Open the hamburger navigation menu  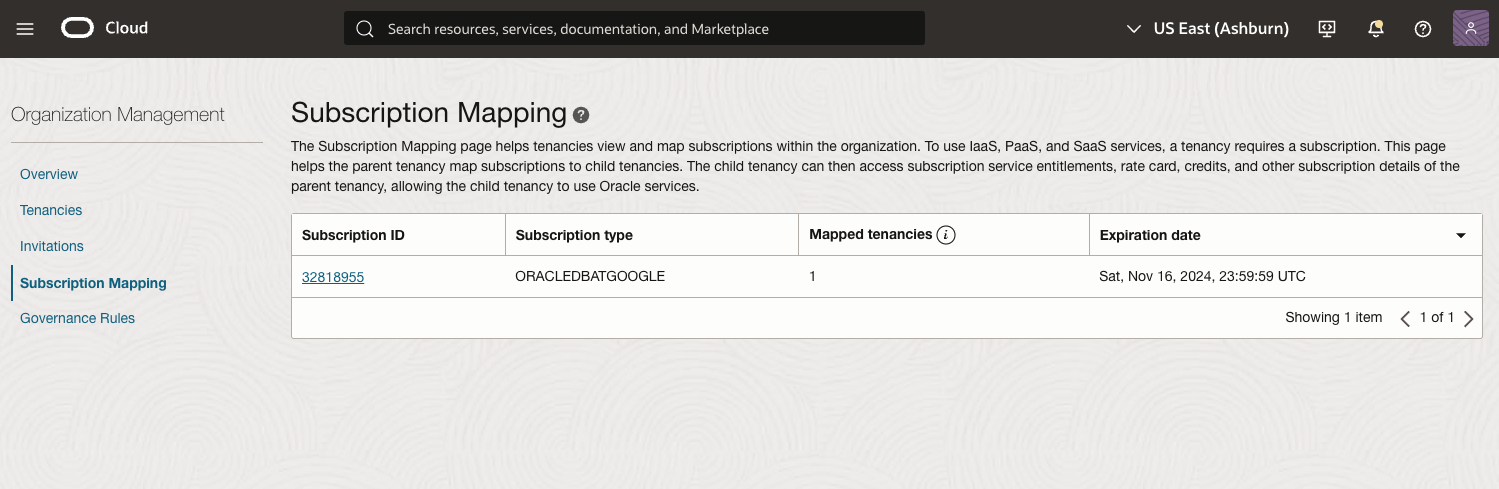(x=25, y=29)
